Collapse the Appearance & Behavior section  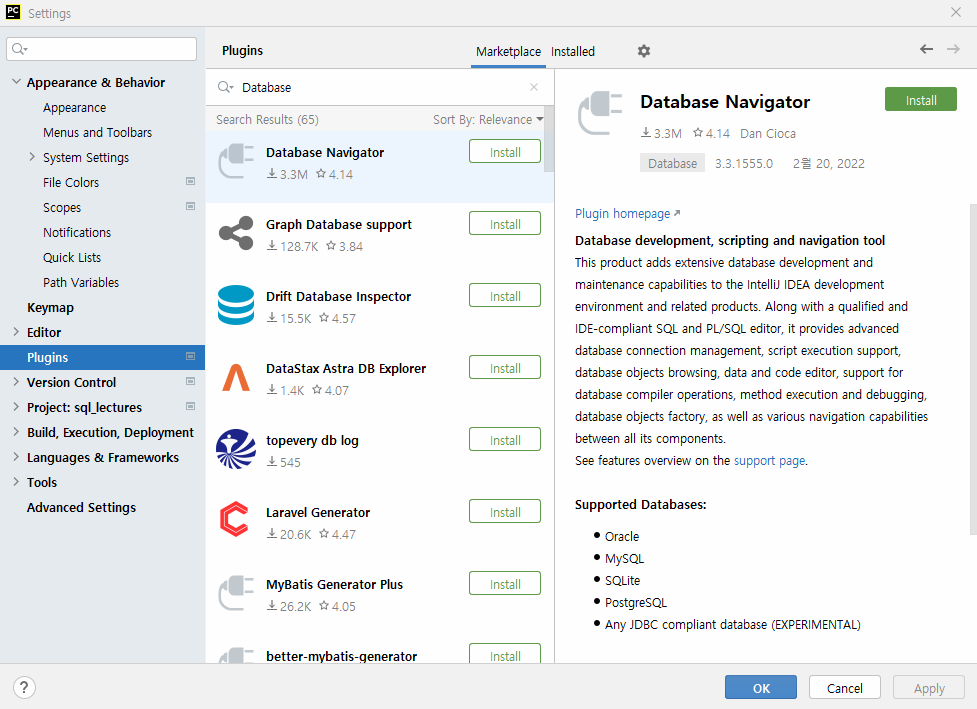(x=16, y=82)
